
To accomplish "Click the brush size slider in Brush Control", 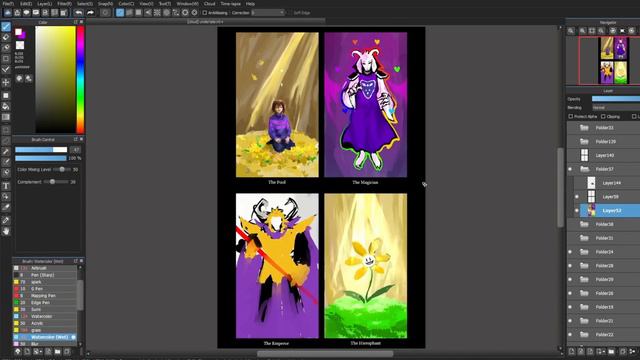I will pos(41,150).
